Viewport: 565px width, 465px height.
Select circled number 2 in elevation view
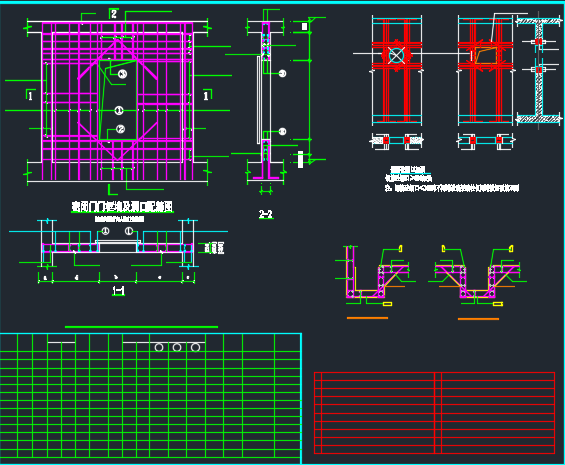pyautogui.click(x=120, y=129)
